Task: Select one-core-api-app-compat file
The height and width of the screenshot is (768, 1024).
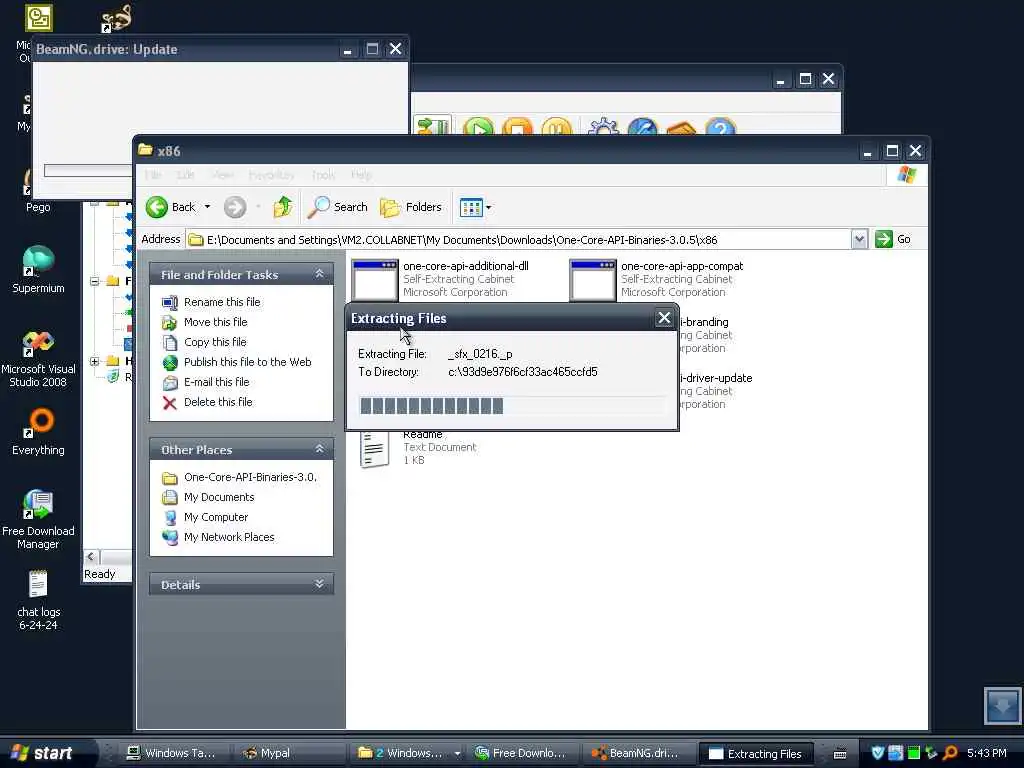Action: point(657,280)
